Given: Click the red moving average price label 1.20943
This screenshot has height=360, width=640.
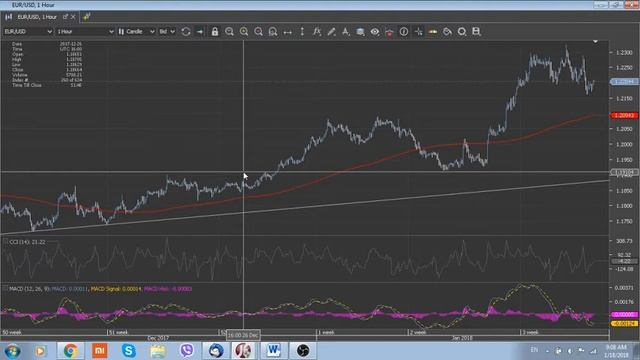Looking at the screenshot, I should click(624, 116).
